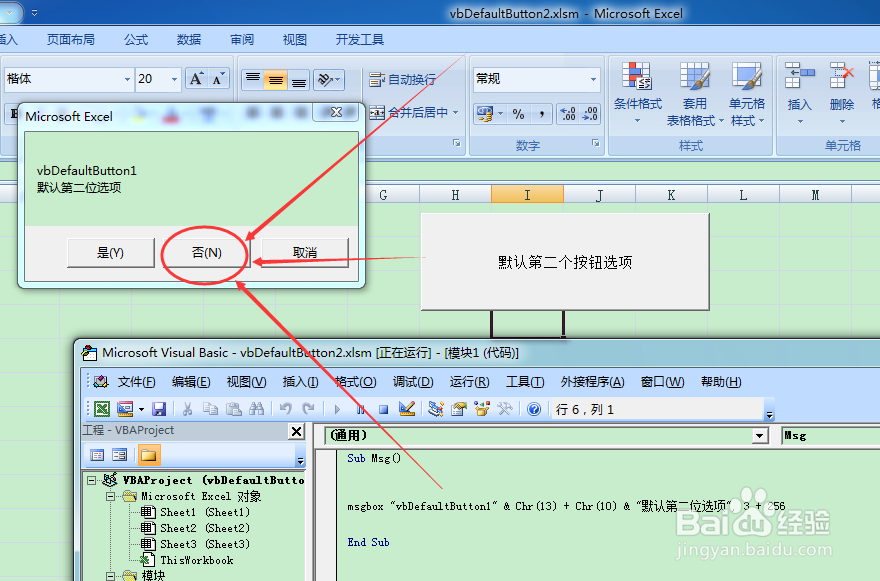
Task: Open the 数据 ribbon tab
Action: pos(189,39)
